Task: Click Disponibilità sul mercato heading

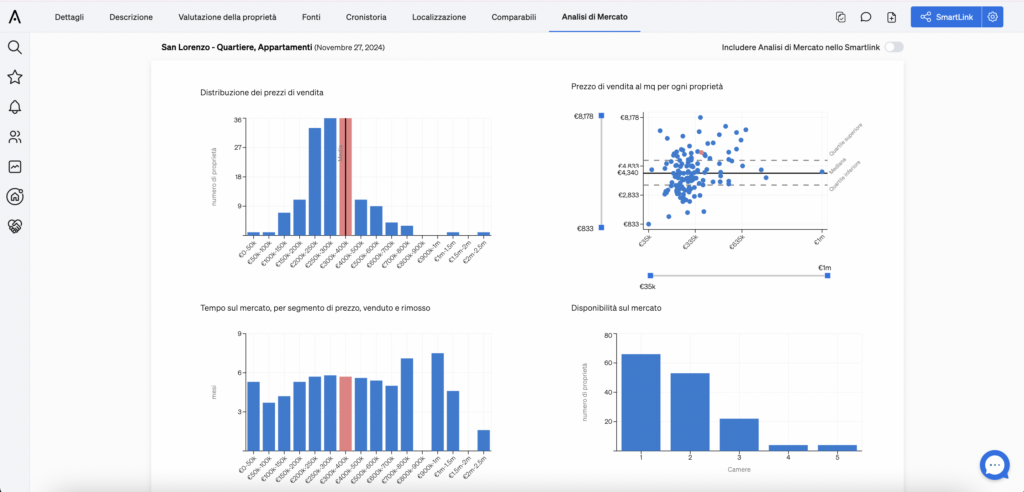Action: pyautogui.click(x=618, y=307)
